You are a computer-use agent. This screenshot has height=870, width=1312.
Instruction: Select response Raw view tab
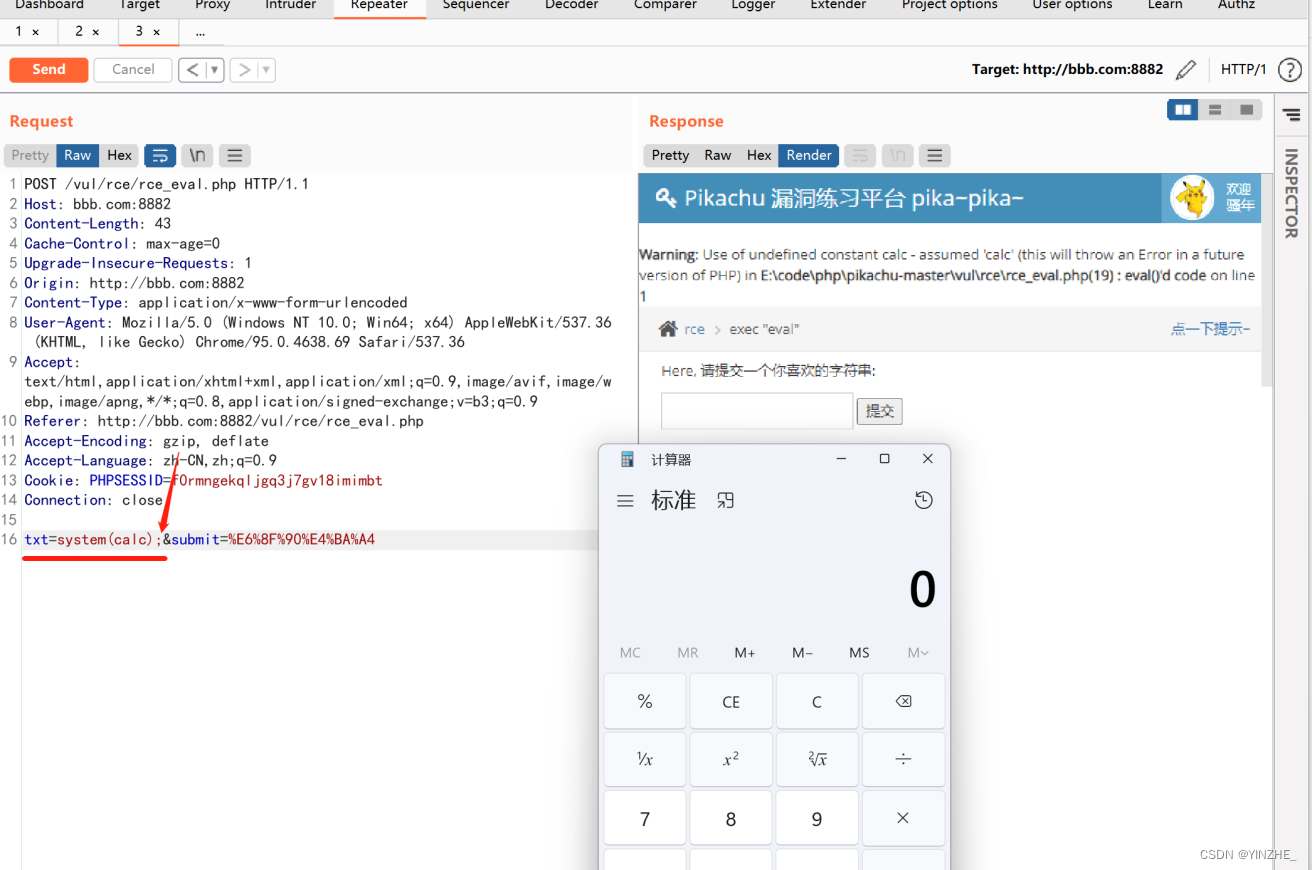pyautogui.click(x=718, y=155)
